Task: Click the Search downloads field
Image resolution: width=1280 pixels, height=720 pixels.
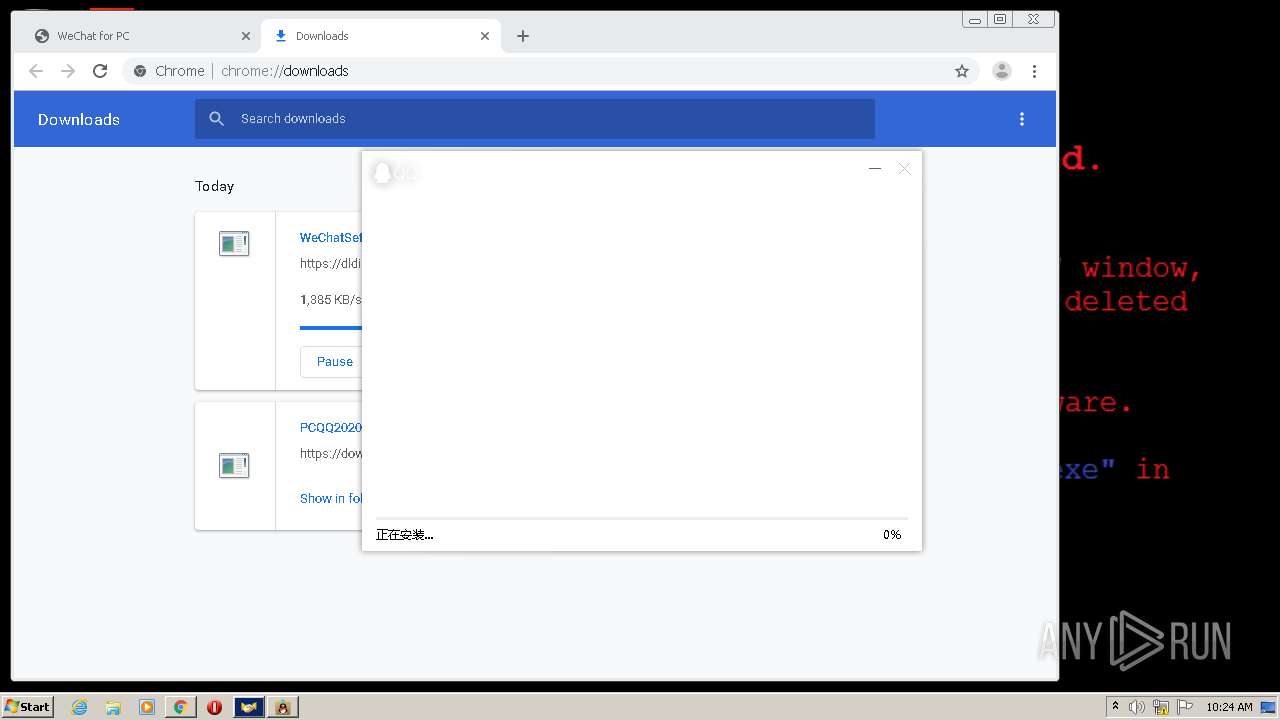Action: coord(535,119)
